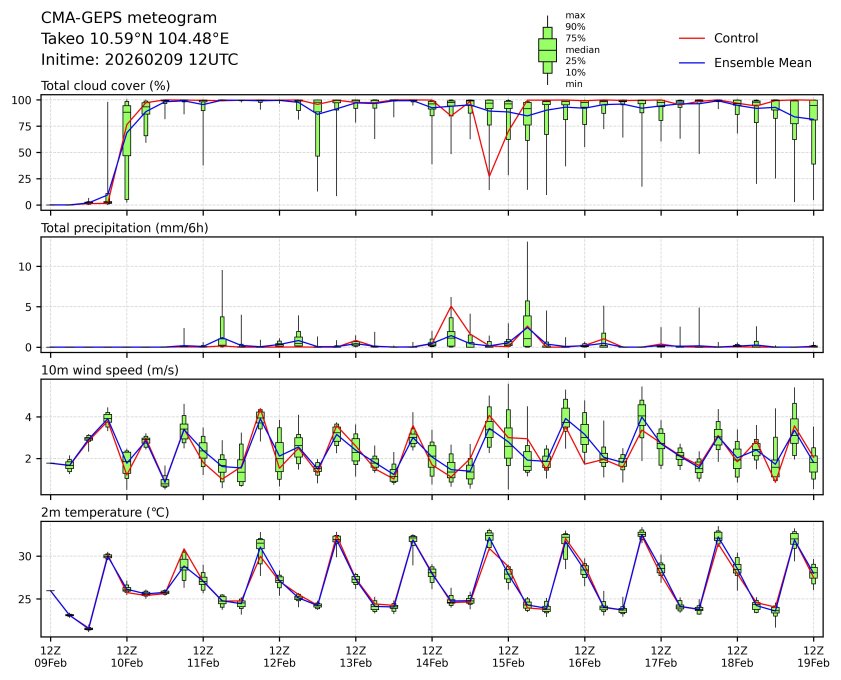
Task: Click the red Control legend line
Action: click(x=693, y=38)
